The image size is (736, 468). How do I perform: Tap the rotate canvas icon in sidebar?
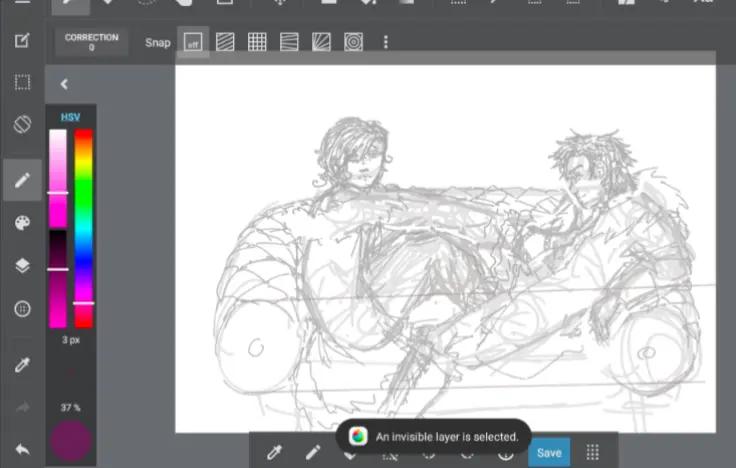(x=22, y=124)
